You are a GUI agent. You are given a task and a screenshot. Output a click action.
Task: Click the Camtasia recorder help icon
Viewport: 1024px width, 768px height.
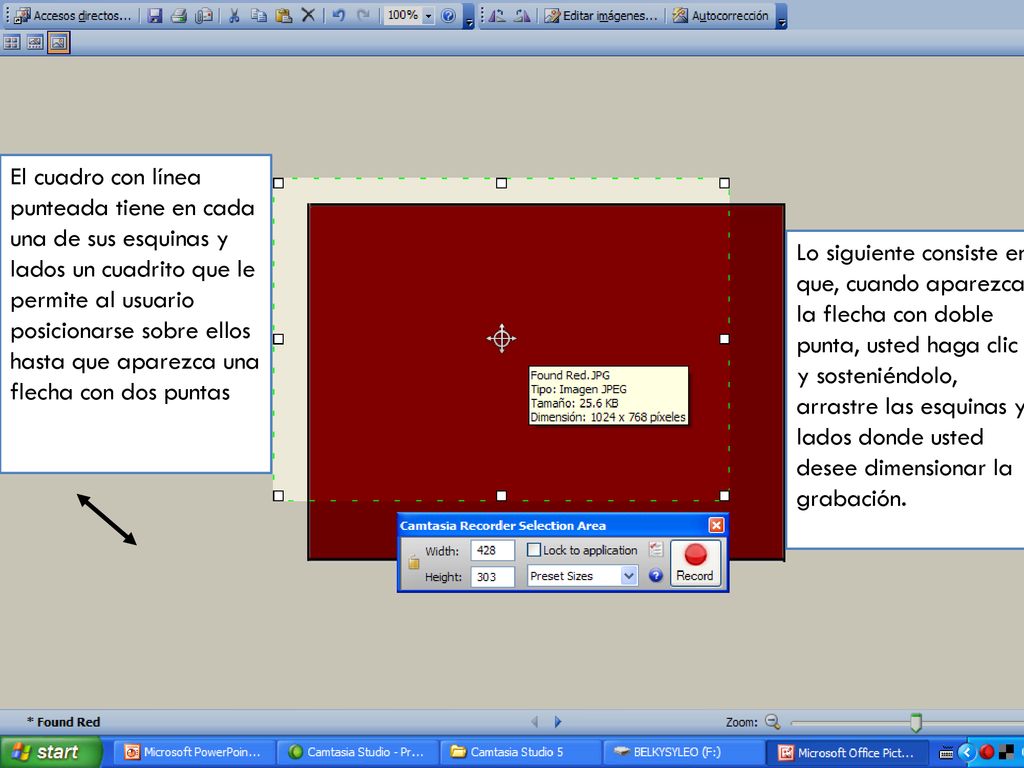656,575
